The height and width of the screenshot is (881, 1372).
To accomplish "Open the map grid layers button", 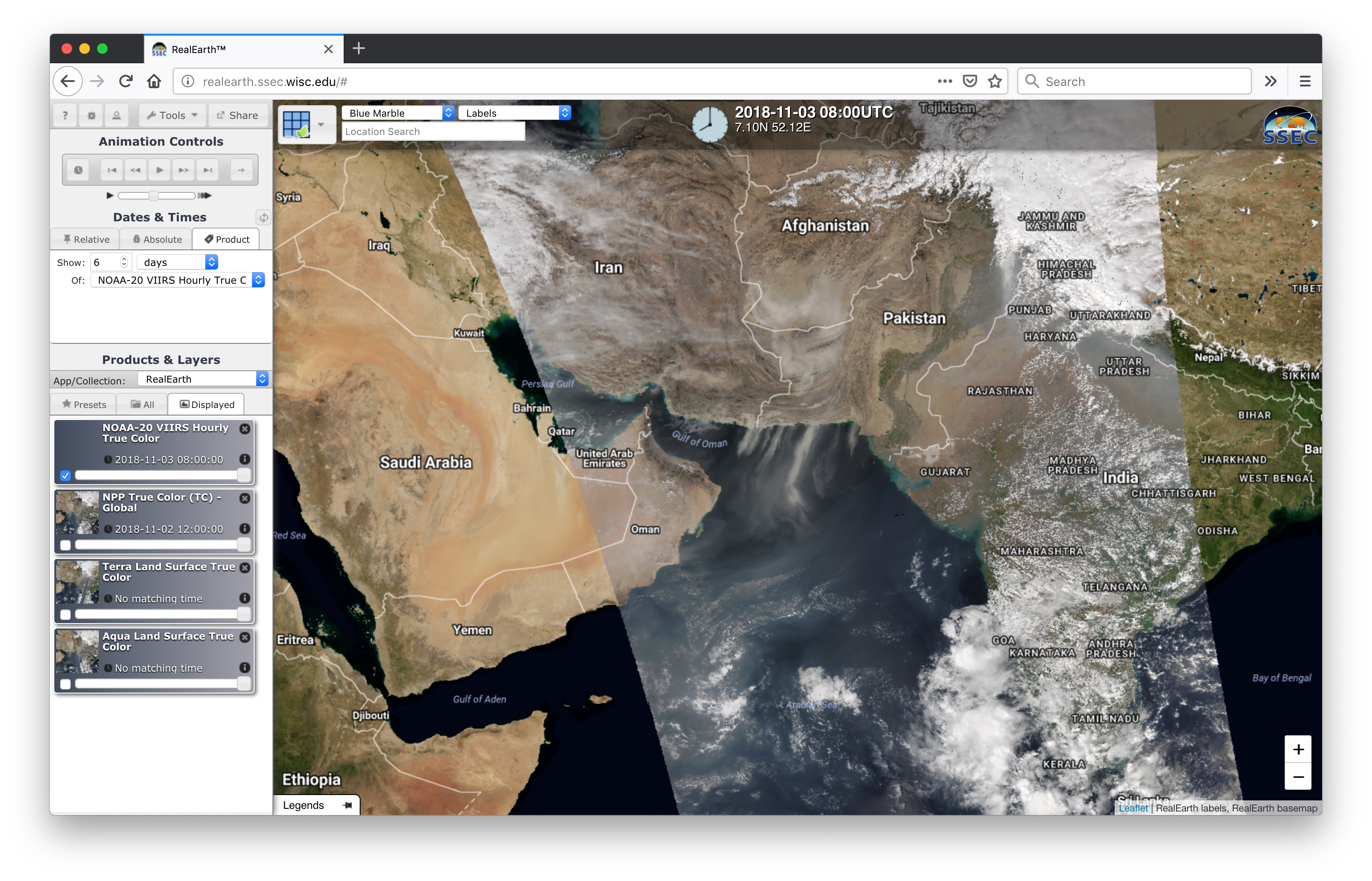I will pos(306,124).
